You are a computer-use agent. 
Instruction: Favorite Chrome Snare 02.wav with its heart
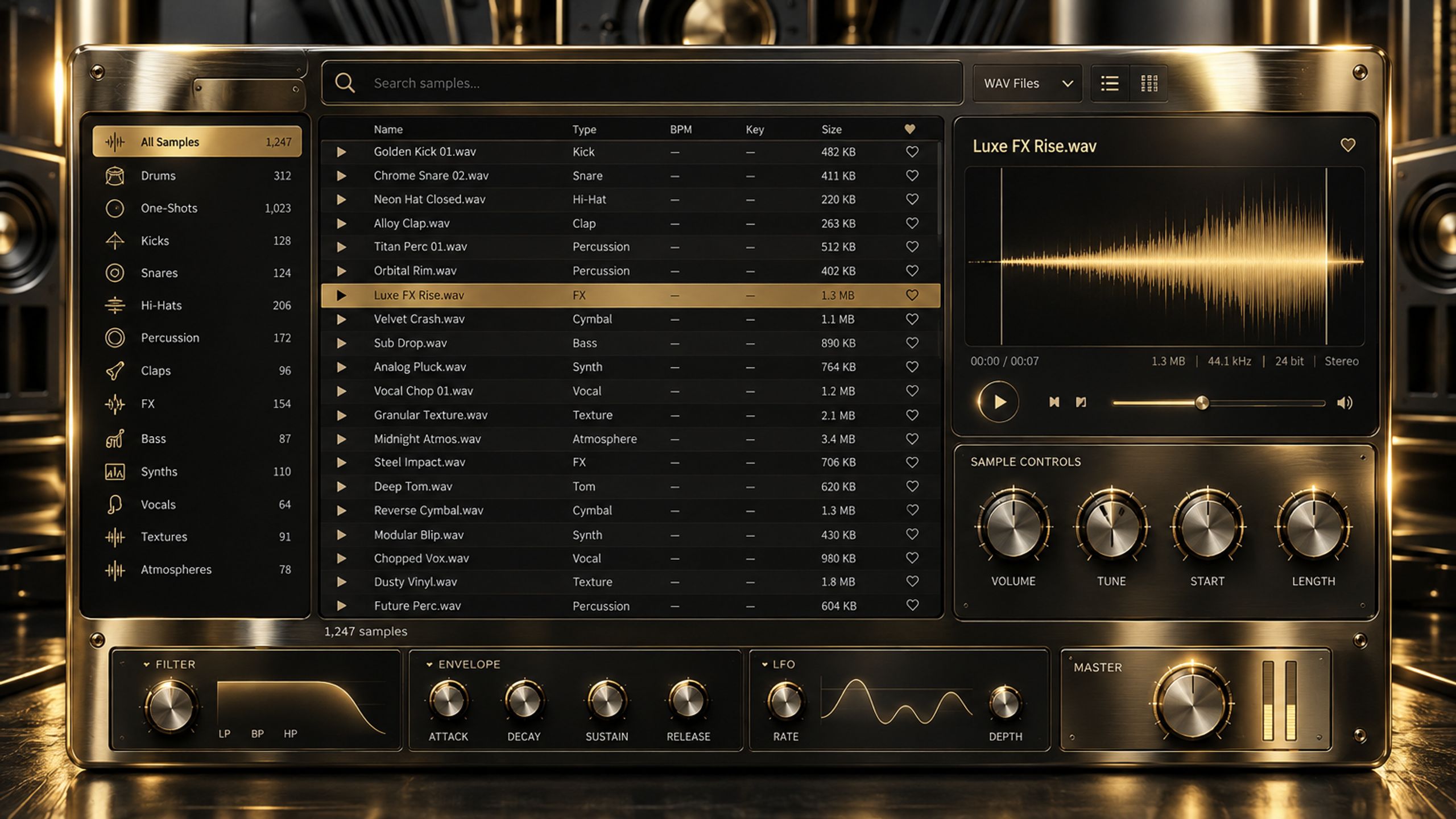912,176
